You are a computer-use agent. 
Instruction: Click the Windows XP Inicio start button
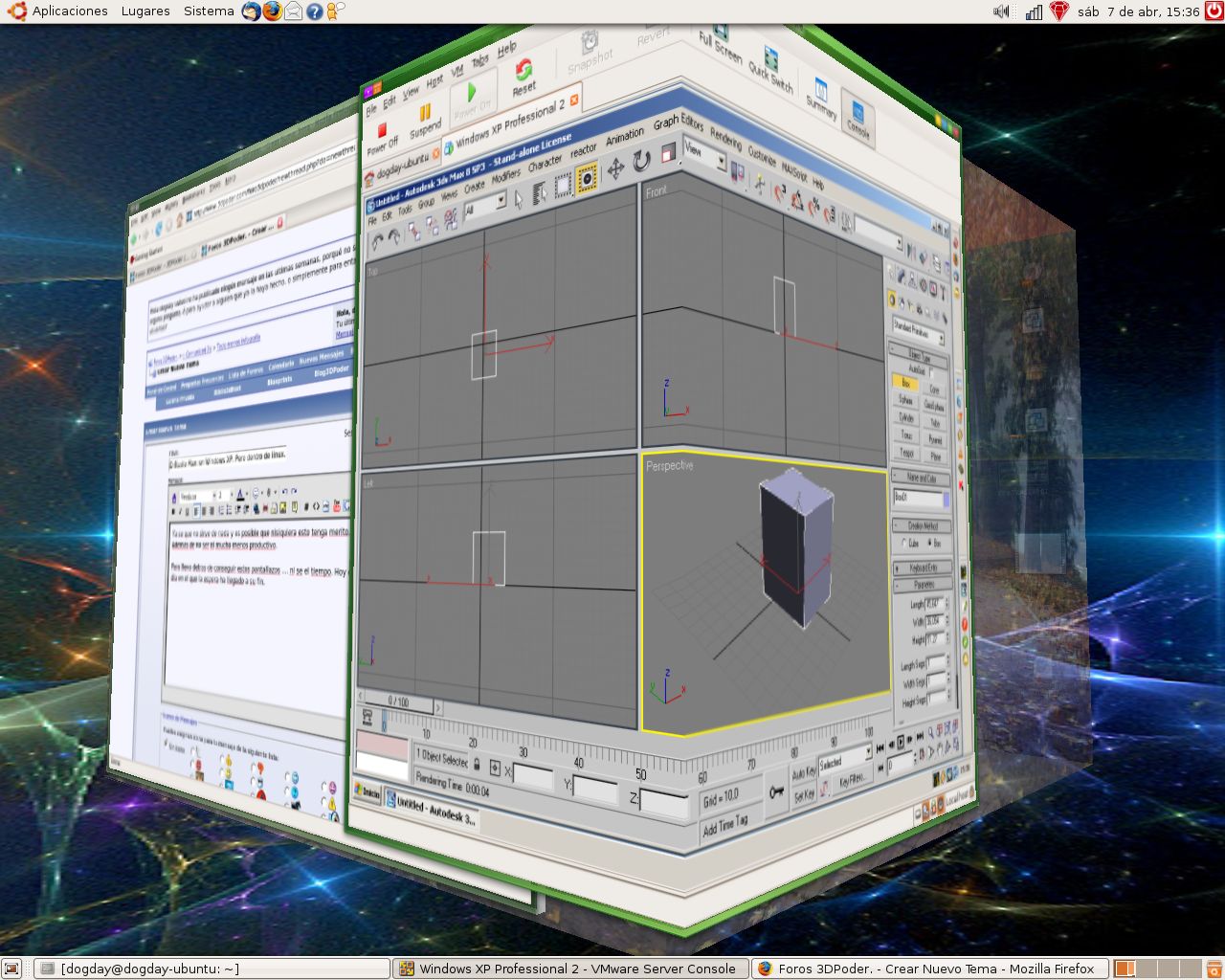point(368,793)
